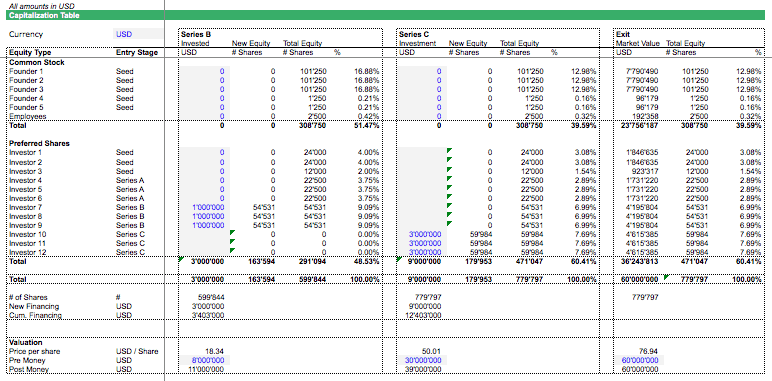The height and width of the screenshot is (381, 772).
Task: Click Investor 10 Series C investment 3'000'000 cell
Action: click(423, 234)
